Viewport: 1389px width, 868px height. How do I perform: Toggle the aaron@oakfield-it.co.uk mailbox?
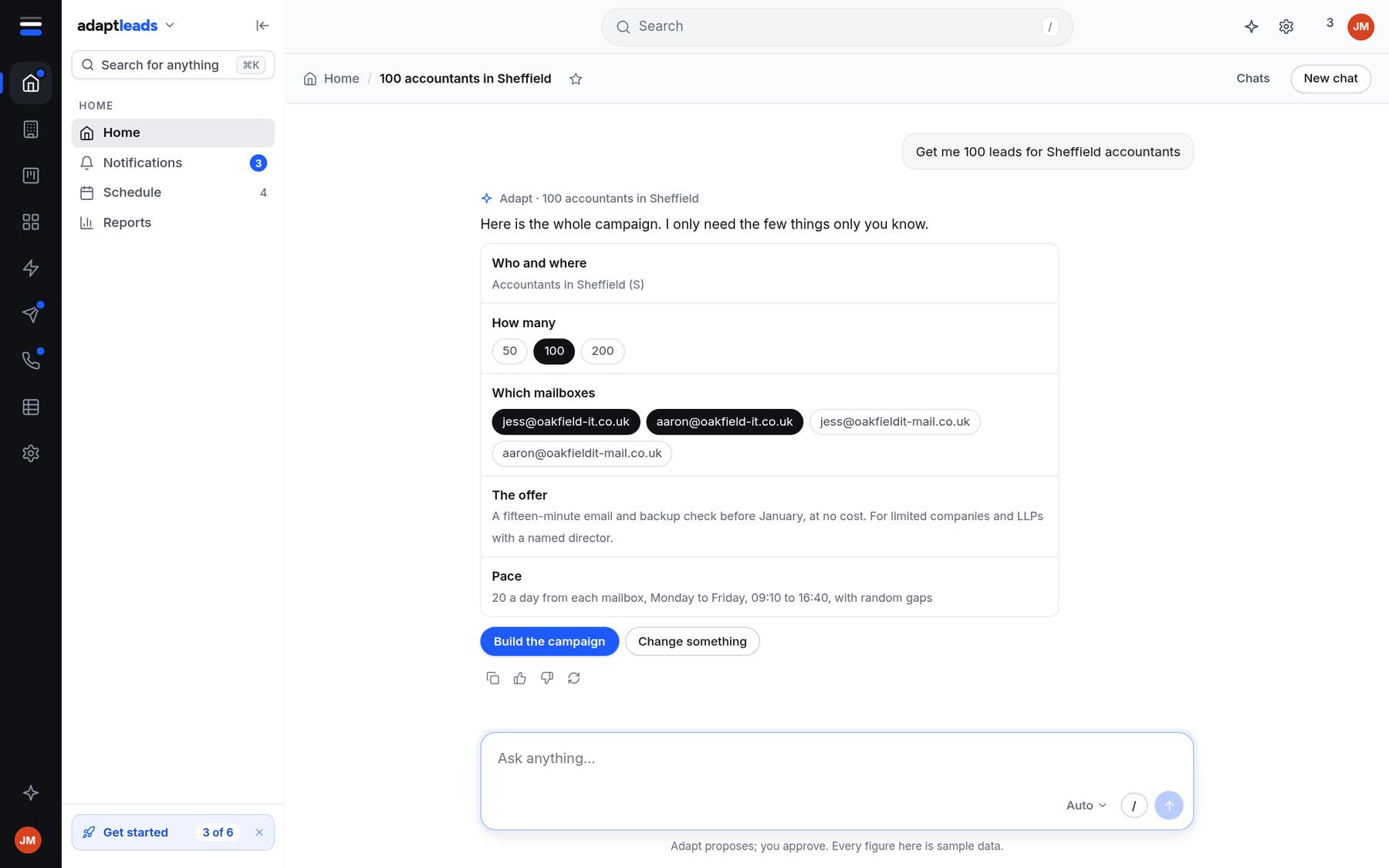[725, 422]
